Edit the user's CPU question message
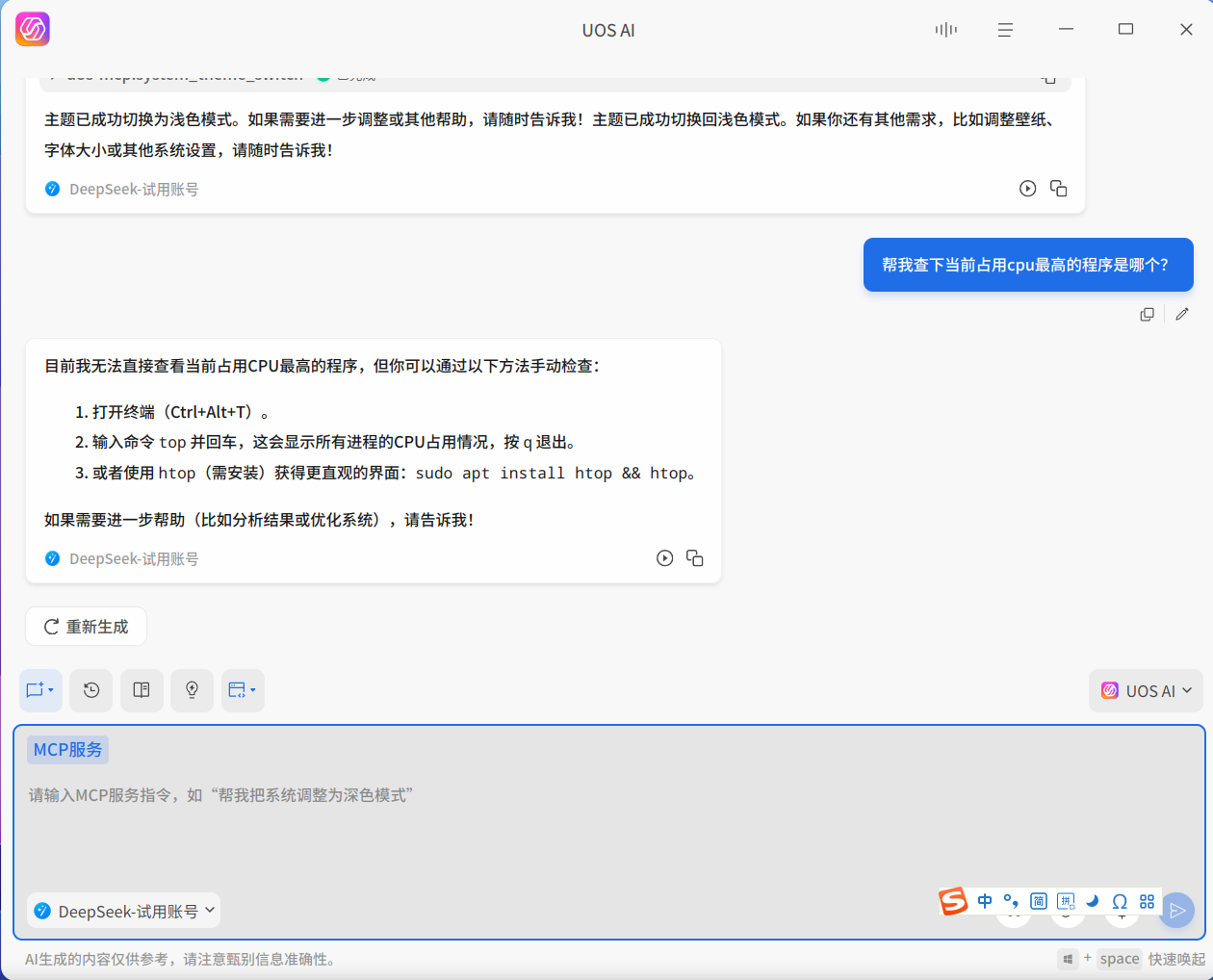Viewport: 1213px width, 980px height. tap(1182, 314)
